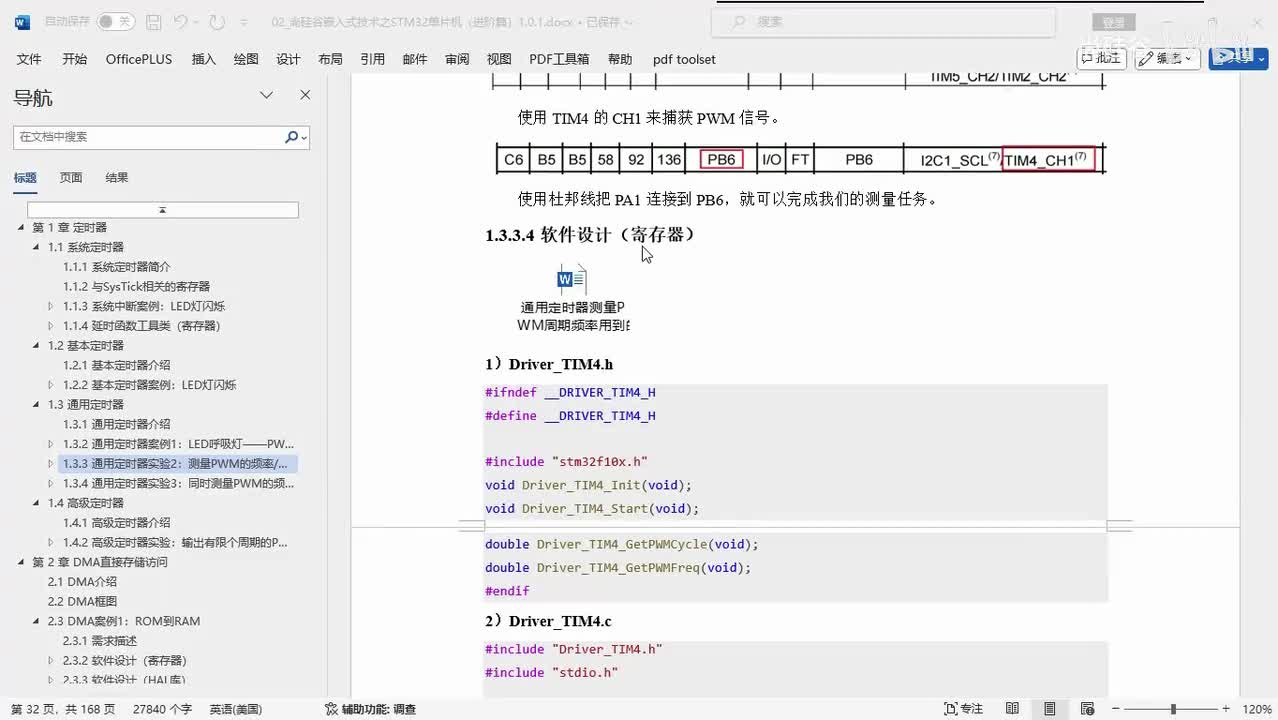Toggle the AutoSave switch
The width and height of the screenshot is (1278, 720).
(115, 21)
